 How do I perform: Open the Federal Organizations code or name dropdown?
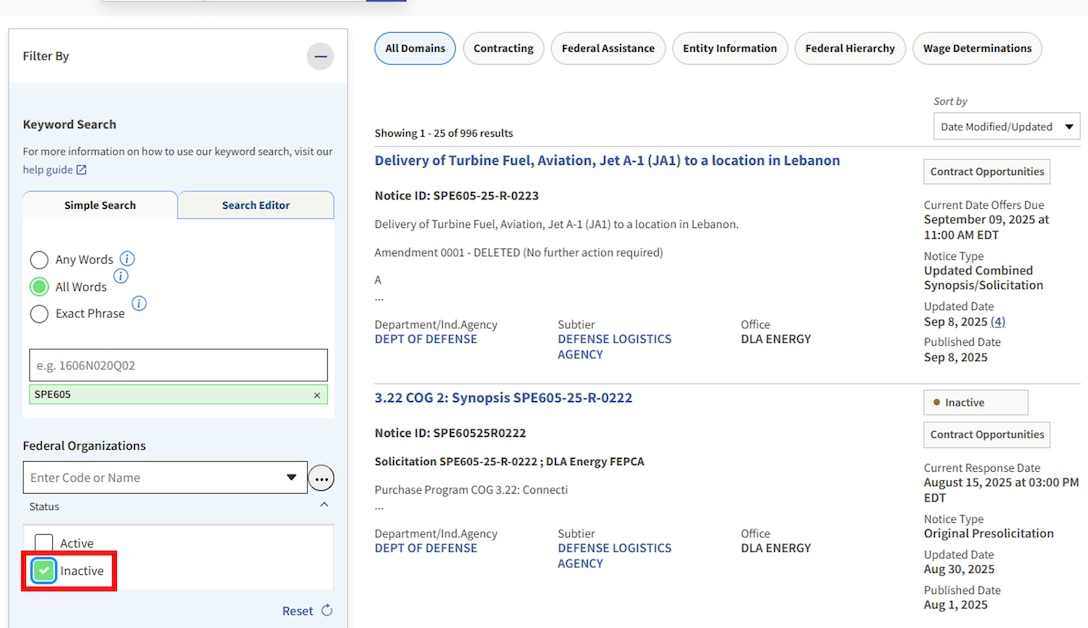[292, 477]
